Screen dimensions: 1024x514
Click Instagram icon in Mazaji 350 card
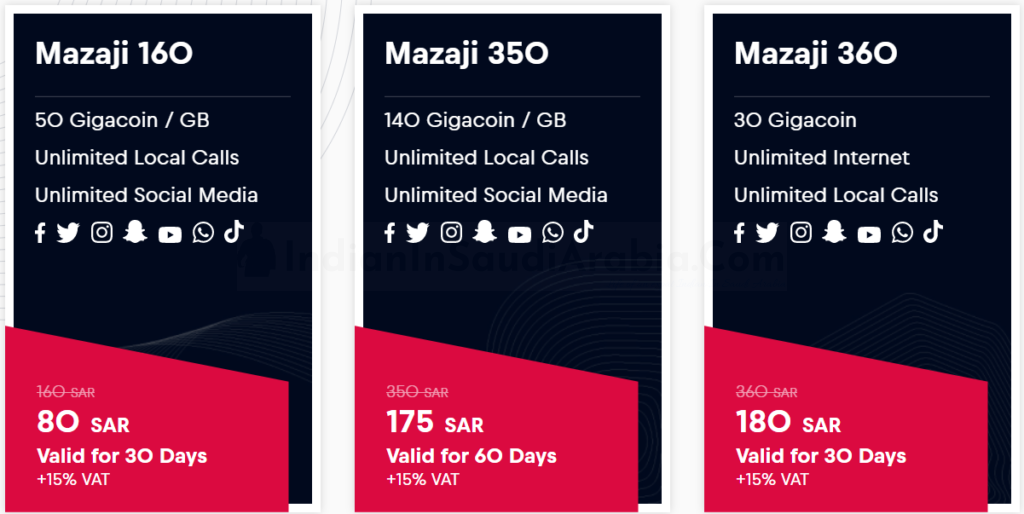tap(451, 233)
